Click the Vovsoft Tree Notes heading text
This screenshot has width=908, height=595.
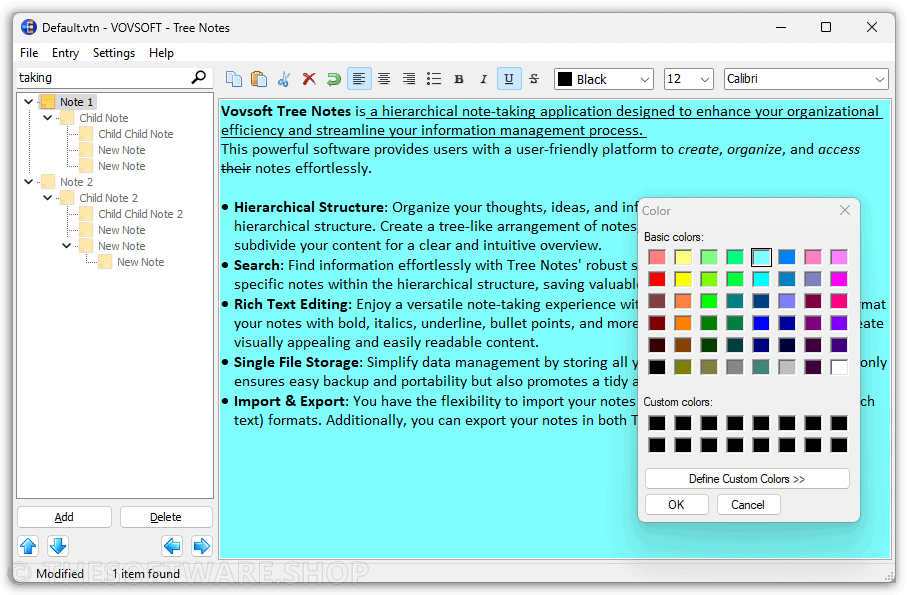tap(286, 111)
